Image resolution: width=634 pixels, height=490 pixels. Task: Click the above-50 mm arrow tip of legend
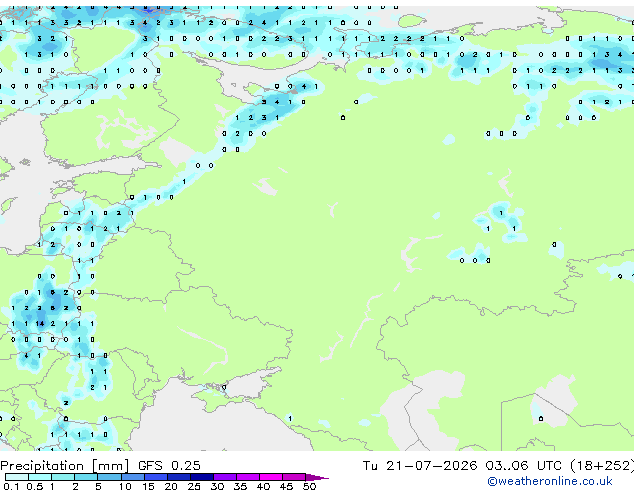pos(317,478)
